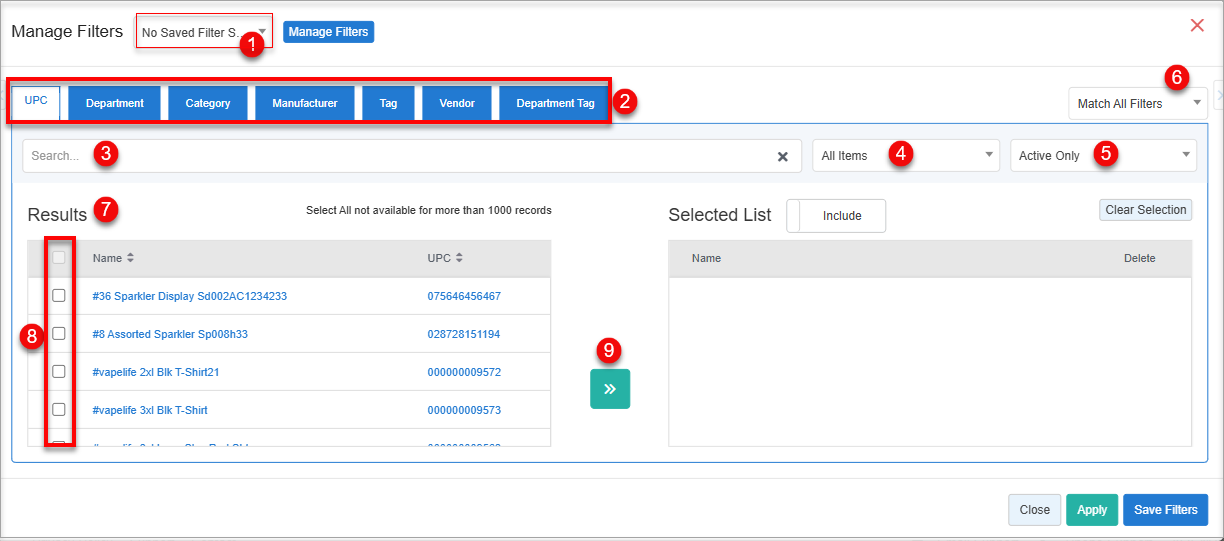
Task: Expand the All Items dropdown
Action: (x=905, y=156)
